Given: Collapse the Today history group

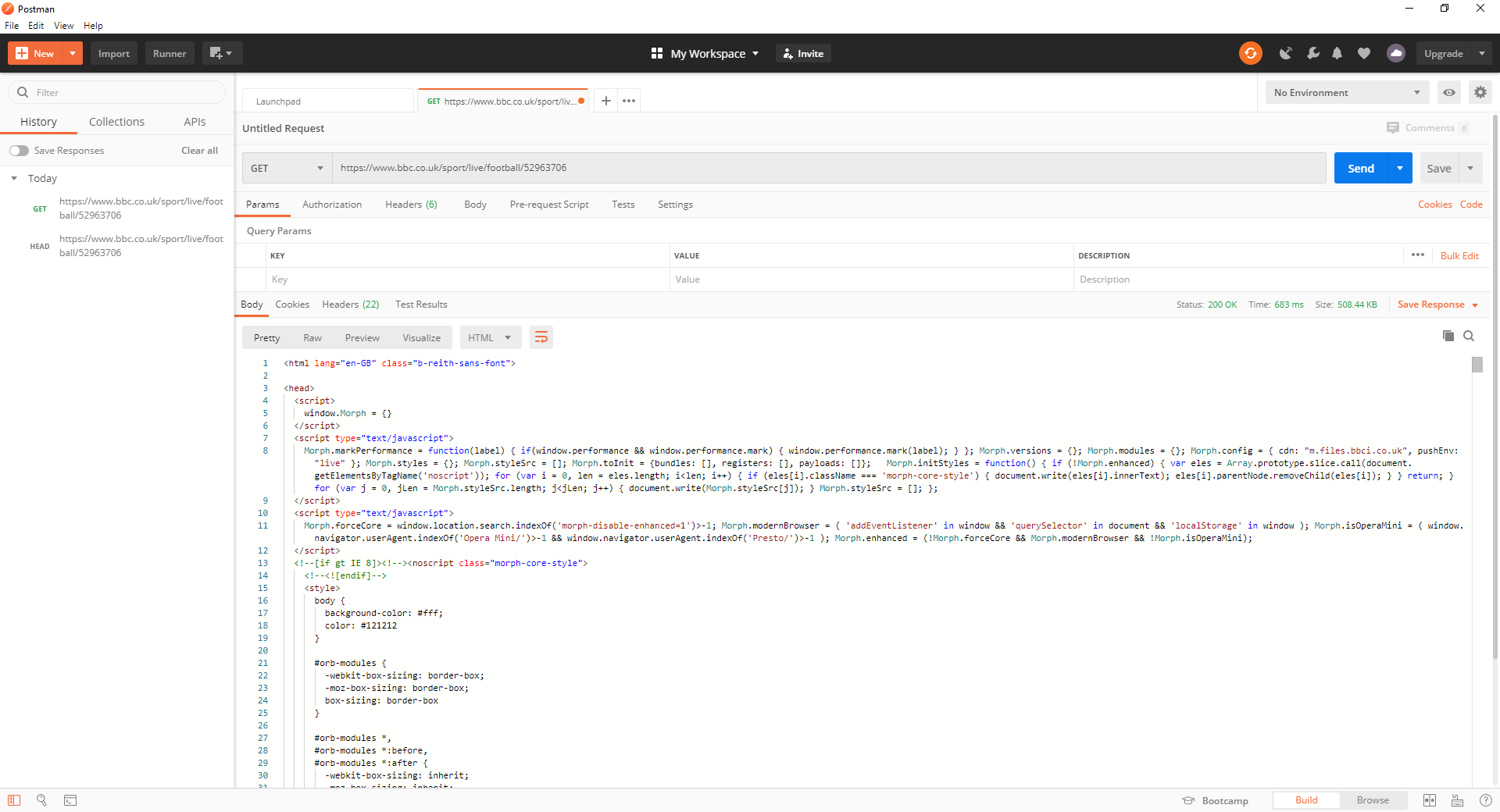Looking at the screenshot, I should coord(14,178).
